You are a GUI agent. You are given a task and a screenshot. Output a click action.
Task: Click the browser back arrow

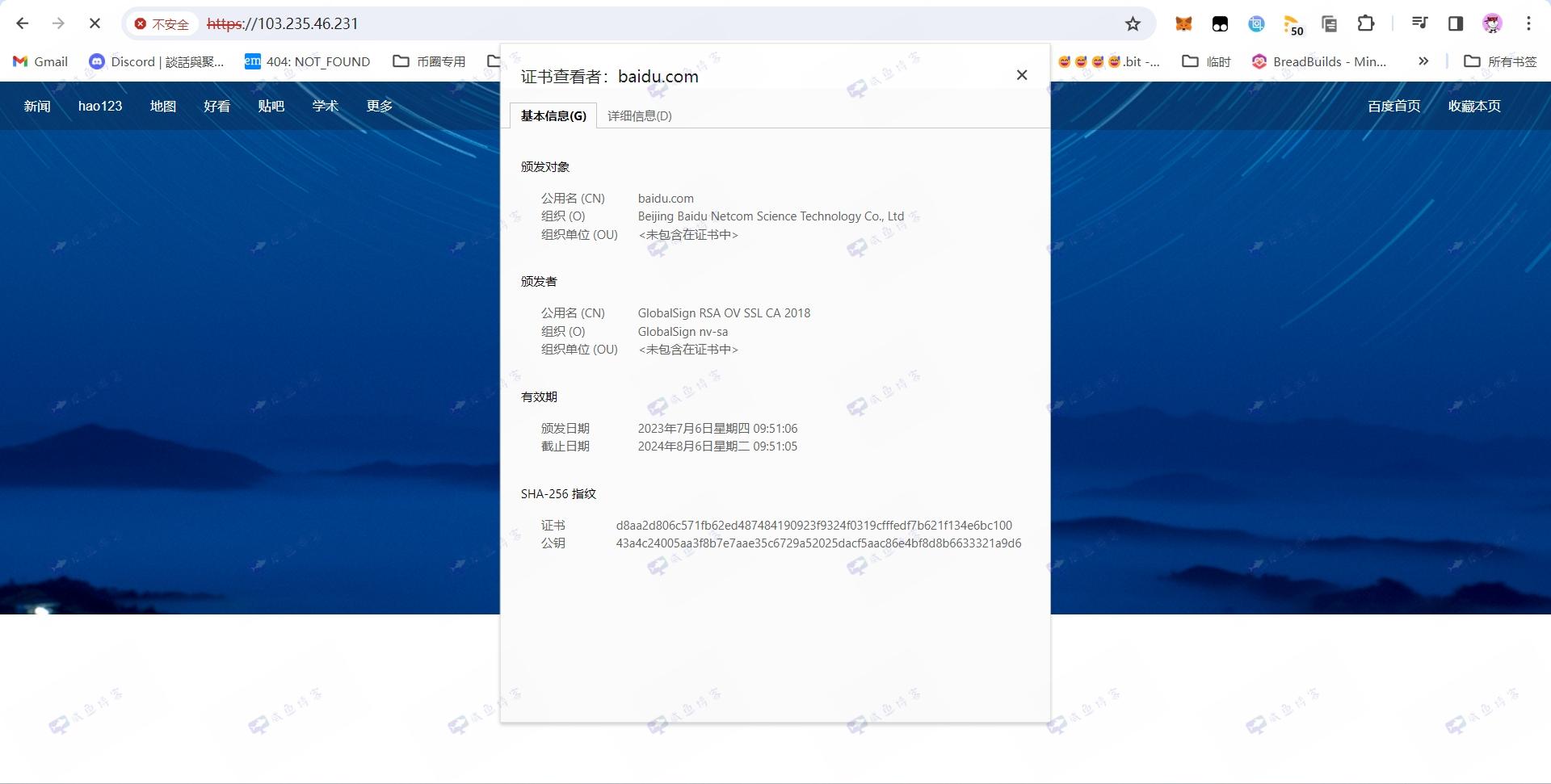point(23,23)
